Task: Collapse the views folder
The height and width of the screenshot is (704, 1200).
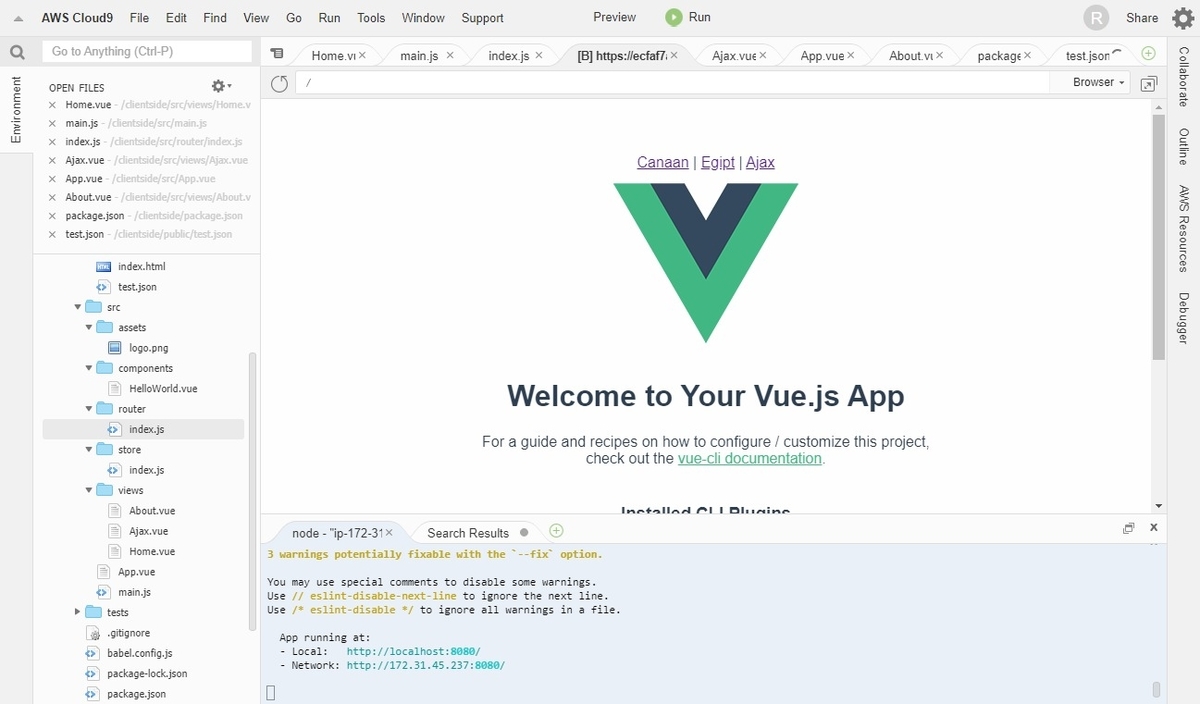Action: click(x=89, y=490)
